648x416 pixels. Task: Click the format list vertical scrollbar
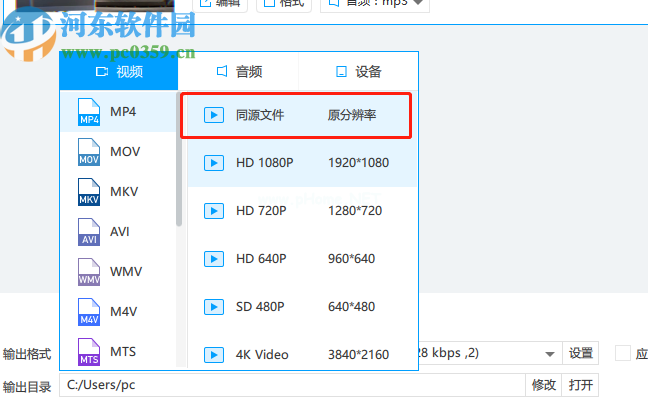(x=180, y=160)
